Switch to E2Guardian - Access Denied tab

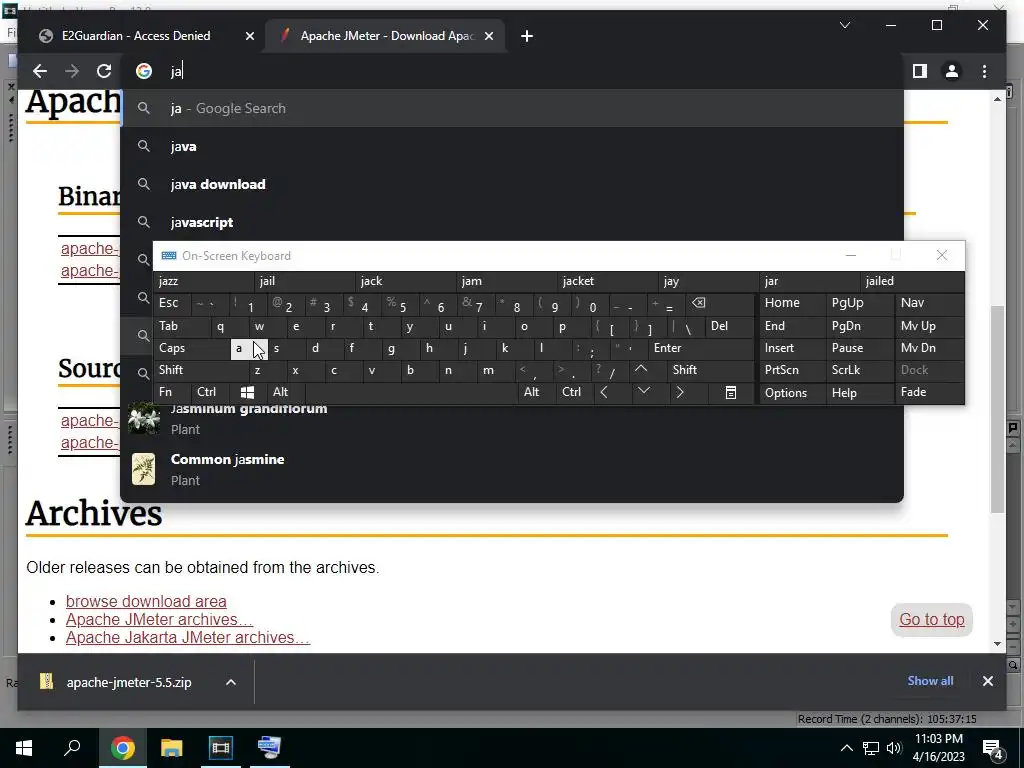(135, 36)
